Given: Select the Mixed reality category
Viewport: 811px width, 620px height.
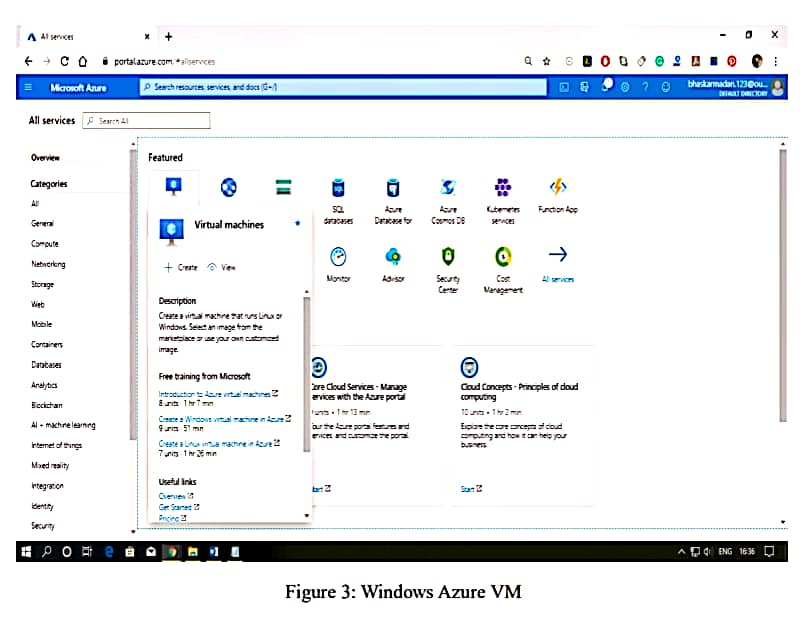Looking at the screenshot, I should click(x=50, y=465).
